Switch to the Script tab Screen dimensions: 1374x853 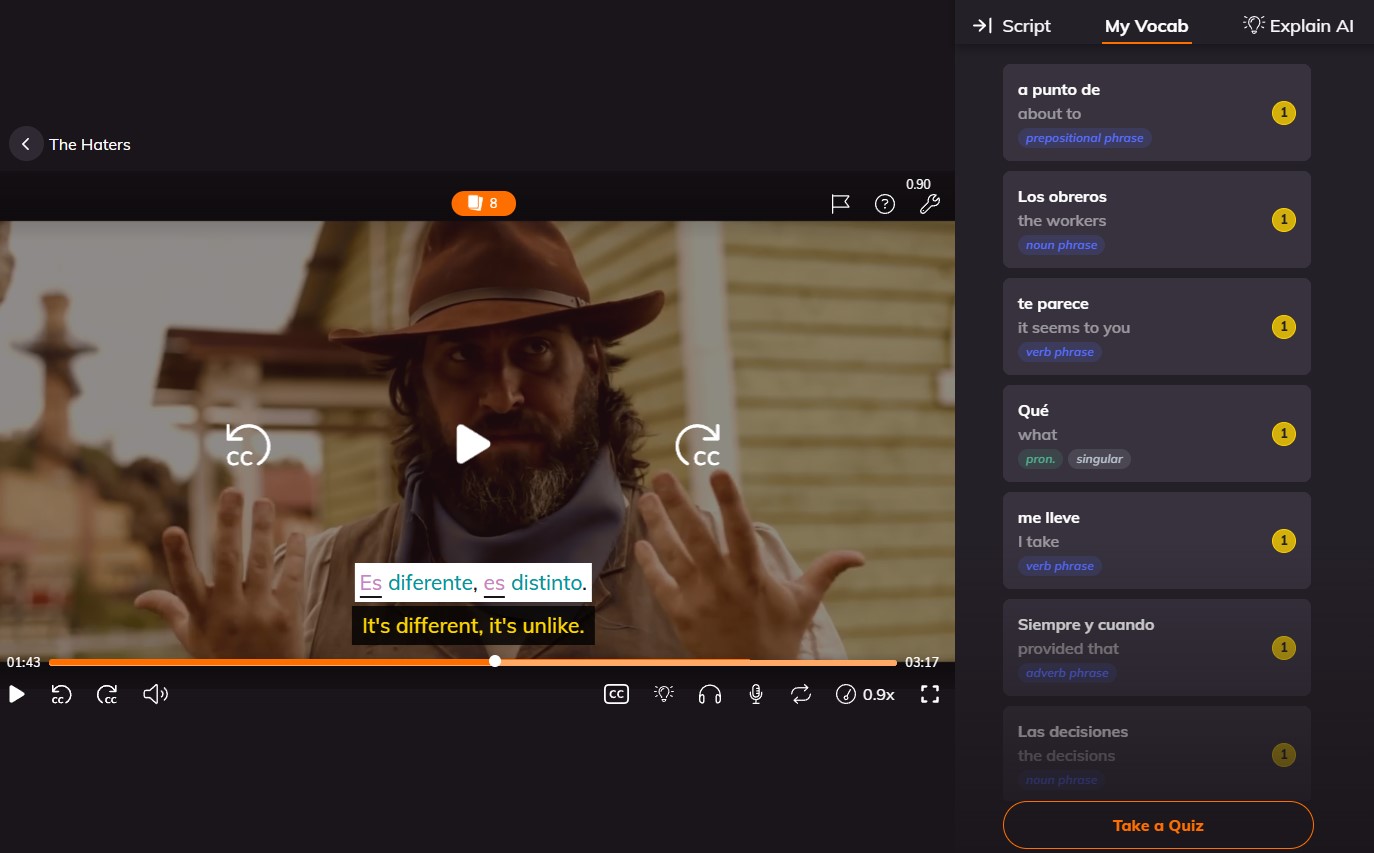click(1026, 26)
